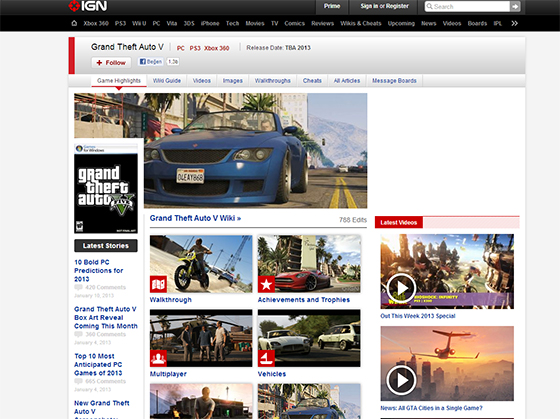Click the comment icon next to 665 Comments
The width and height of the screenshot is (560, 419).
pos(78,381)
